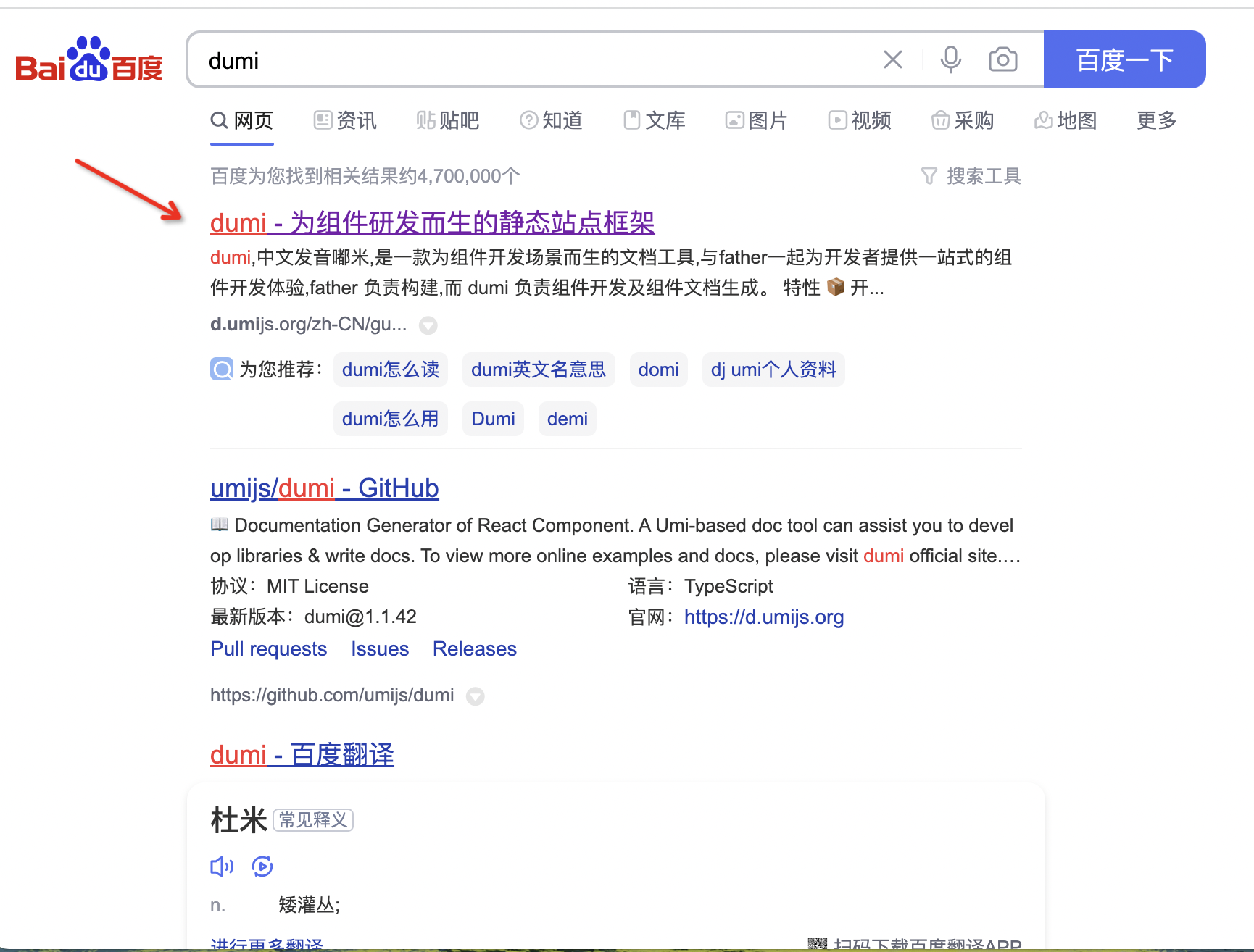Play pronunciation of 杜米 with speaker icon
The image size is (1254, 952).
click(x=221, y=866)
